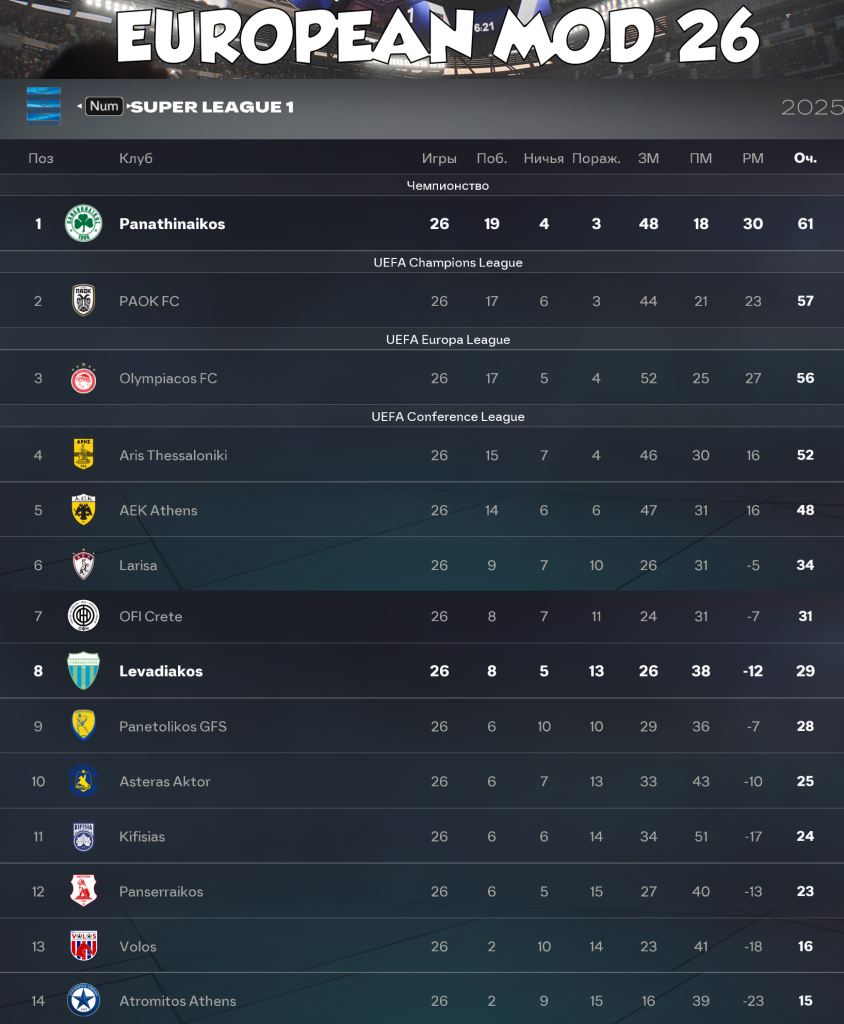Image resolution: width=844 pixels, height=1024 pixels.
Task: Select the Volos club crest
Action: pyautogui.click(x=83, y=946)
